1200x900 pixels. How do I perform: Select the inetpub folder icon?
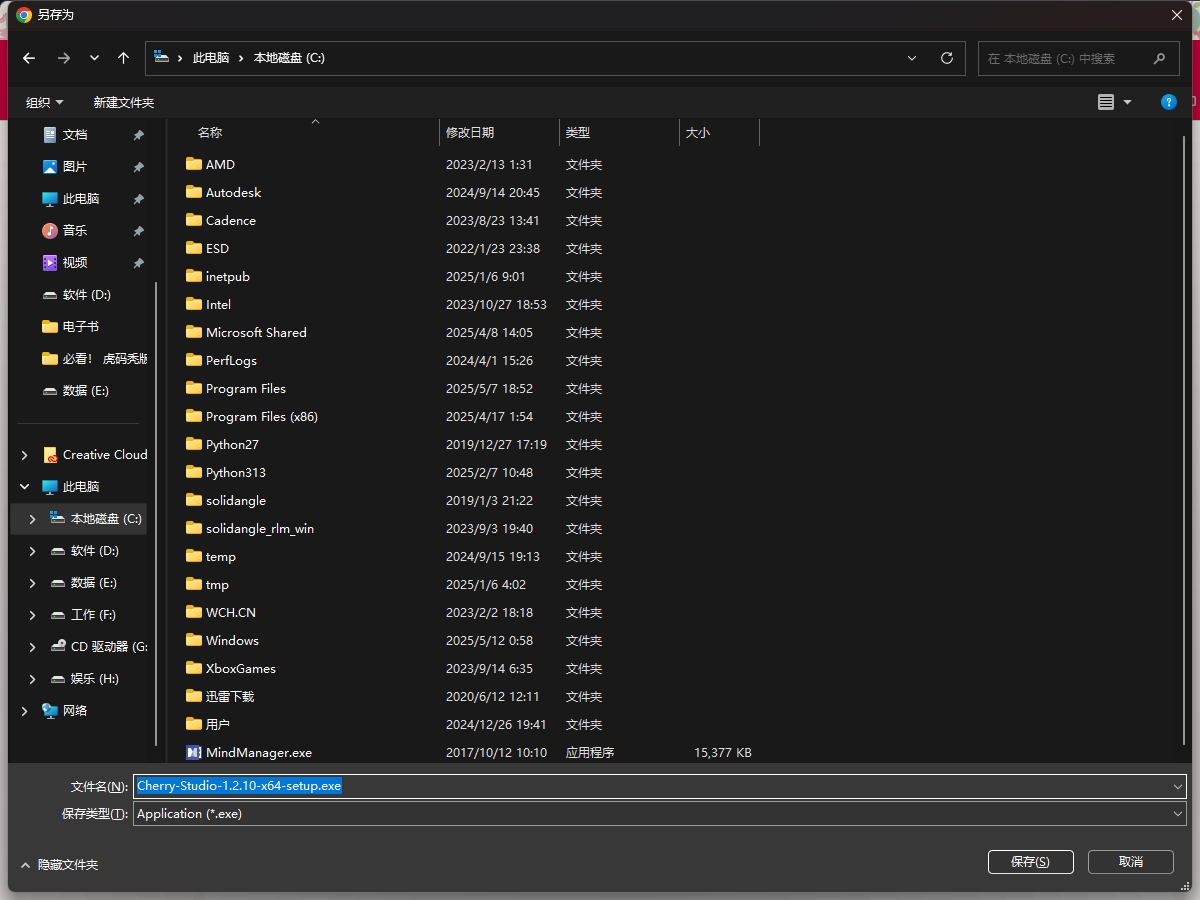194,276
